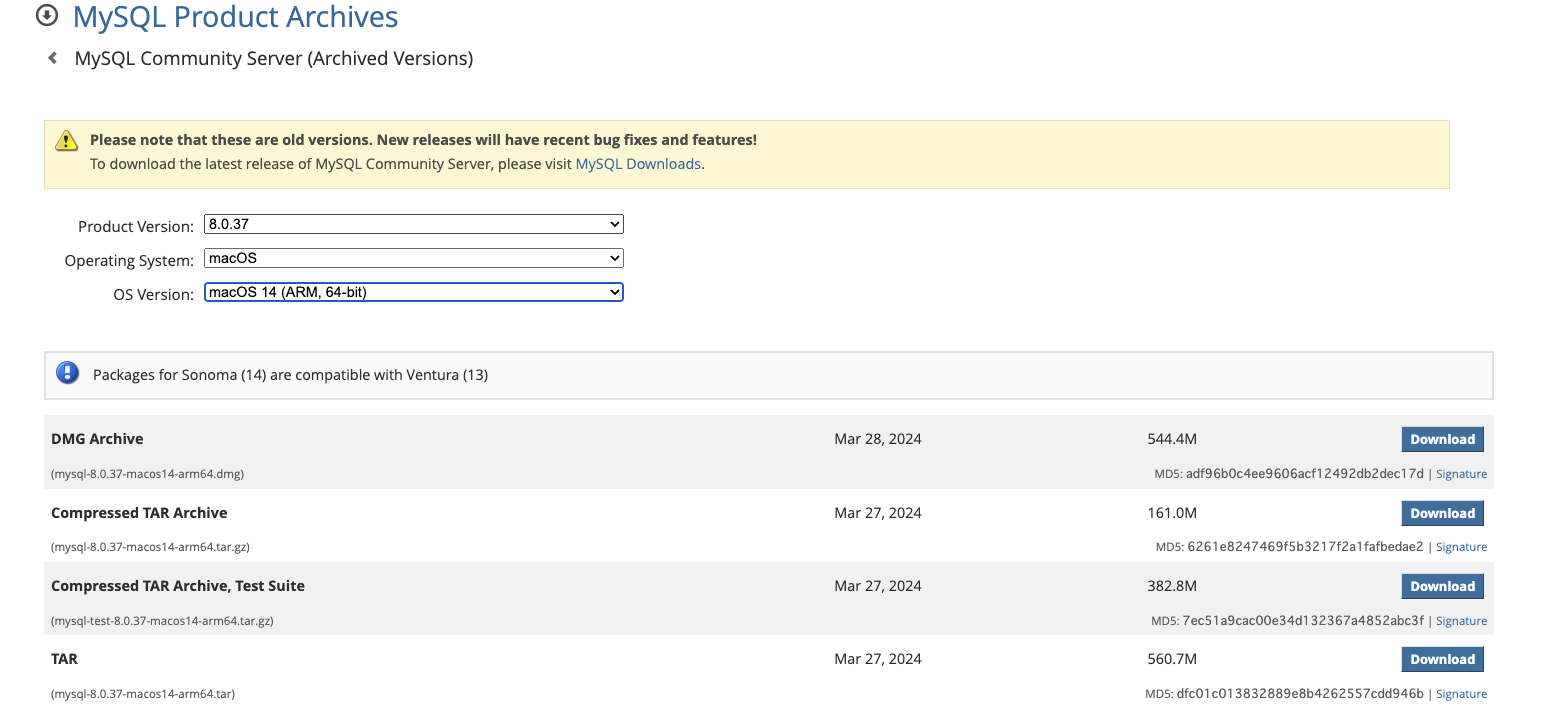The width and height of the screenshot is (1545, 717).
Task: View Signature for the Test Suite archive
Action: point(1461,621)
